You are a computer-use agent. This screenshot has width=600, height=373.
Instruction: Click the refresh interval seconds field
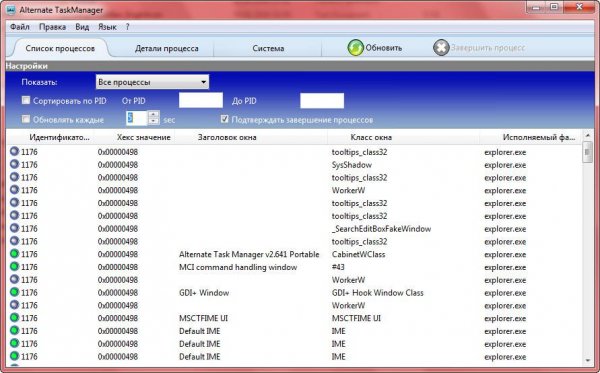pyautogui.click(x=137, y=118)
